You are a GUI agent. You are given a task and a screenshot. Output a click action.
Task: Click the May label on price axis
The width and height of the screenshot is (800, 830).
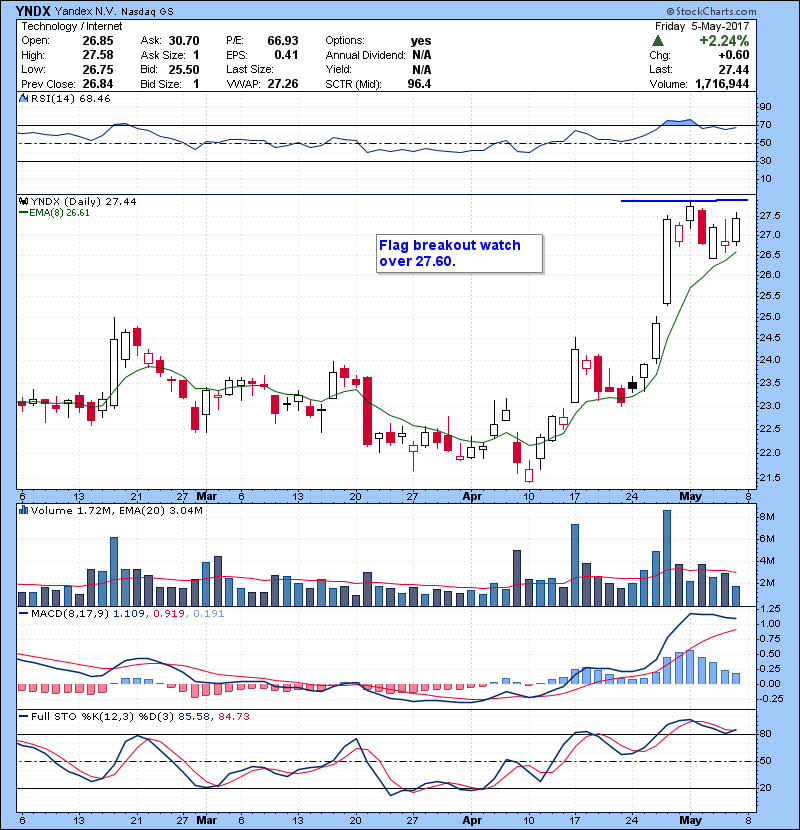[x=690, y=497]
